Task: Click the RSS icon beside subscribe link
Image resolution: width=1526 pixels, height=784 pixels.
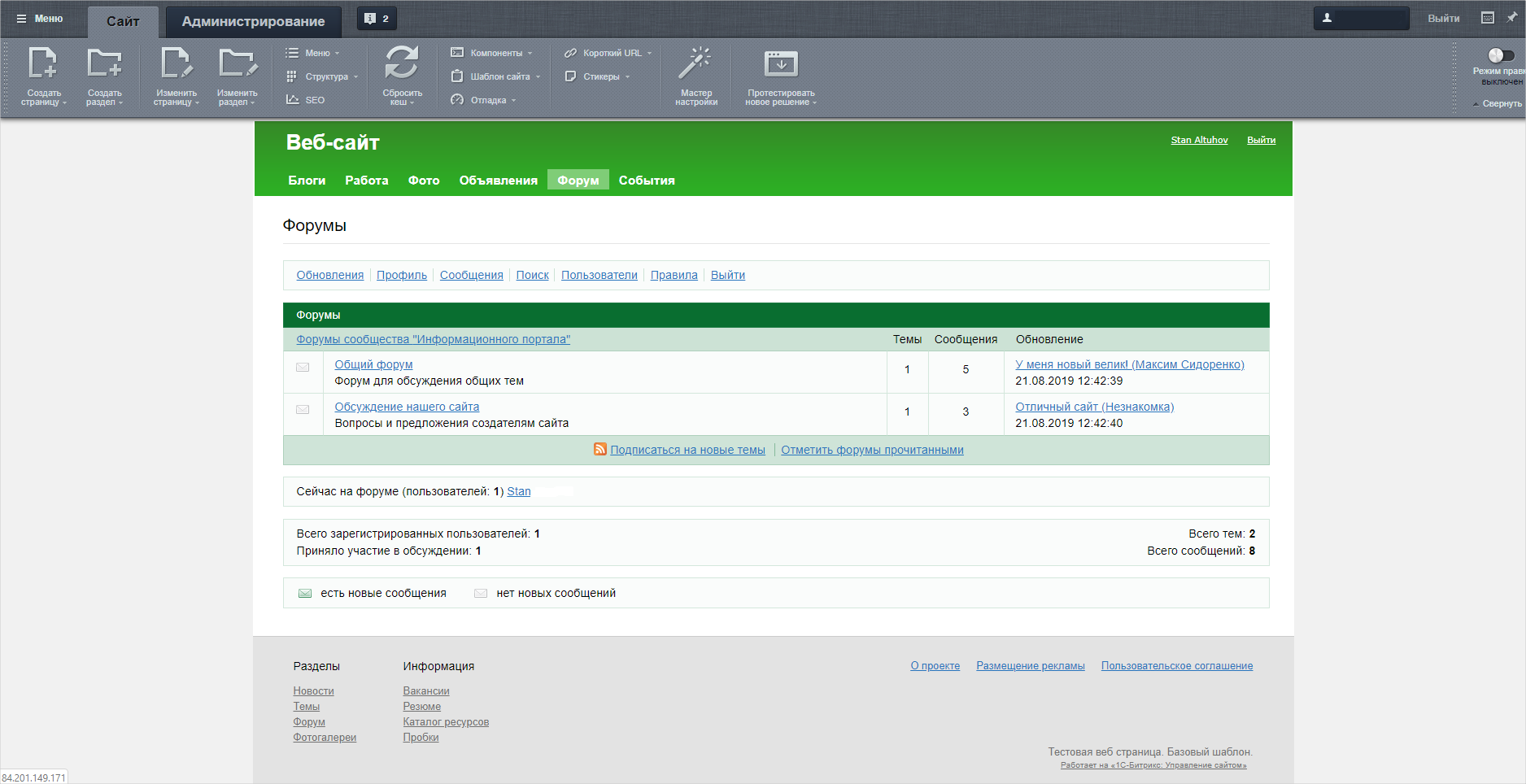Action: 600,450
